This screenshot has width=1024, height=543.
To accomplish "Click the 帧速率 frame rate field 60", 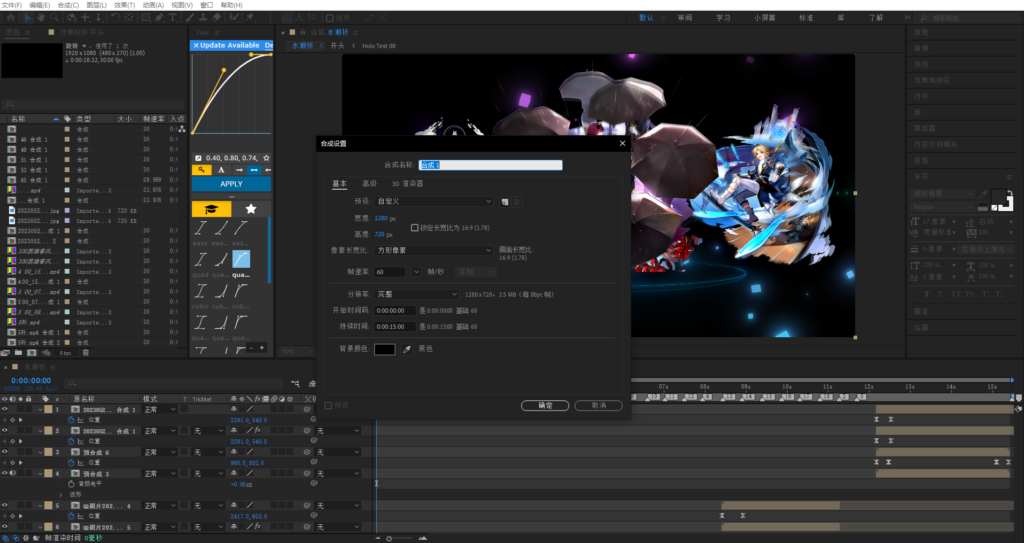I will pyautogui.click(x=390, y=272).
